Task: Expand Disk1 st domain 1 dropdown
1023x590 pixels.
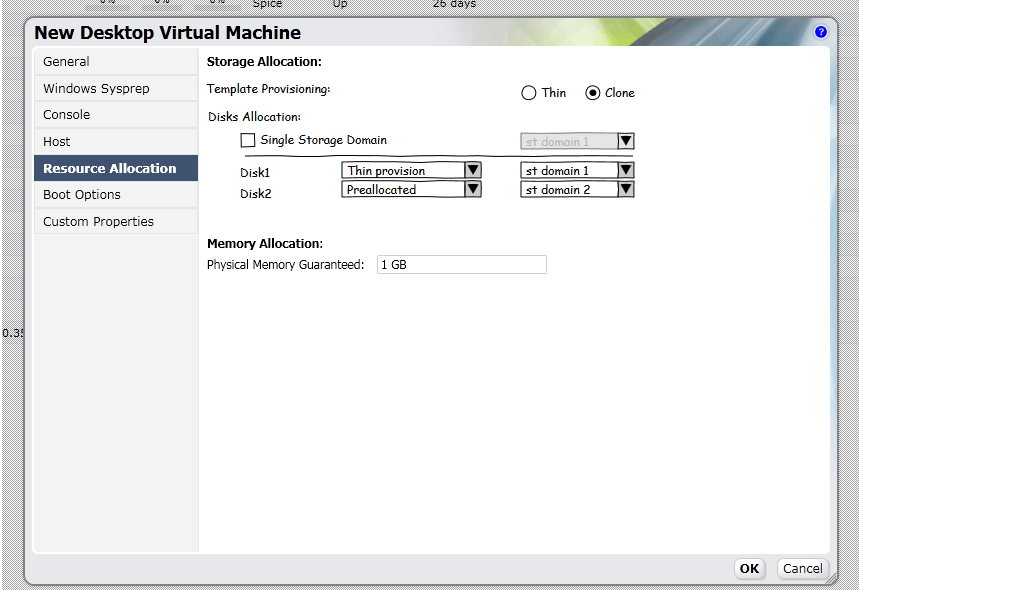Action: coord(577,171)
